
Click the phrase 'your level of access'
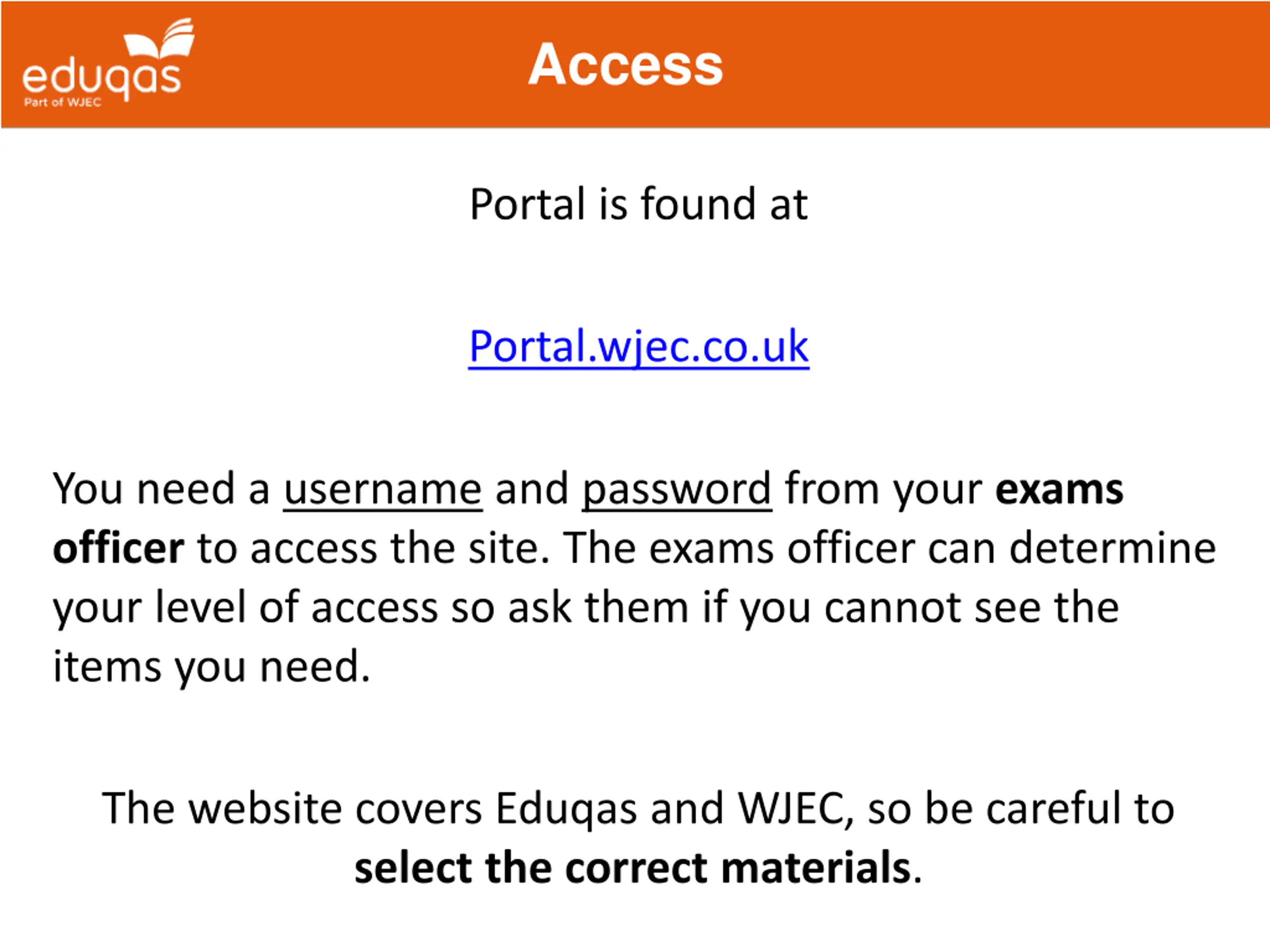click(245, 608)
